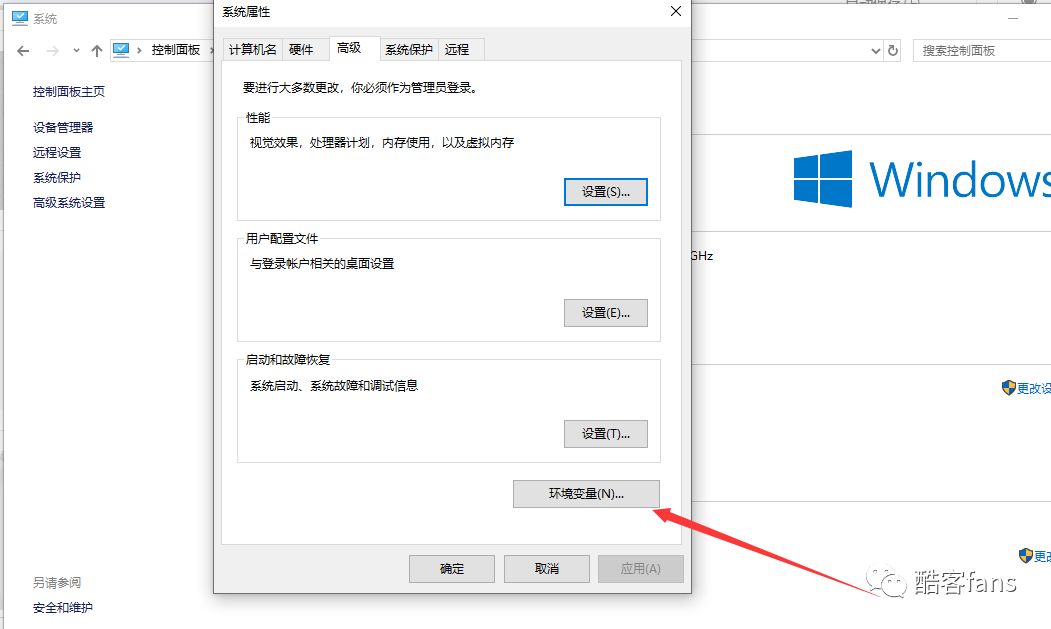Open recent locations dropdown arrow

pos(76,50)
